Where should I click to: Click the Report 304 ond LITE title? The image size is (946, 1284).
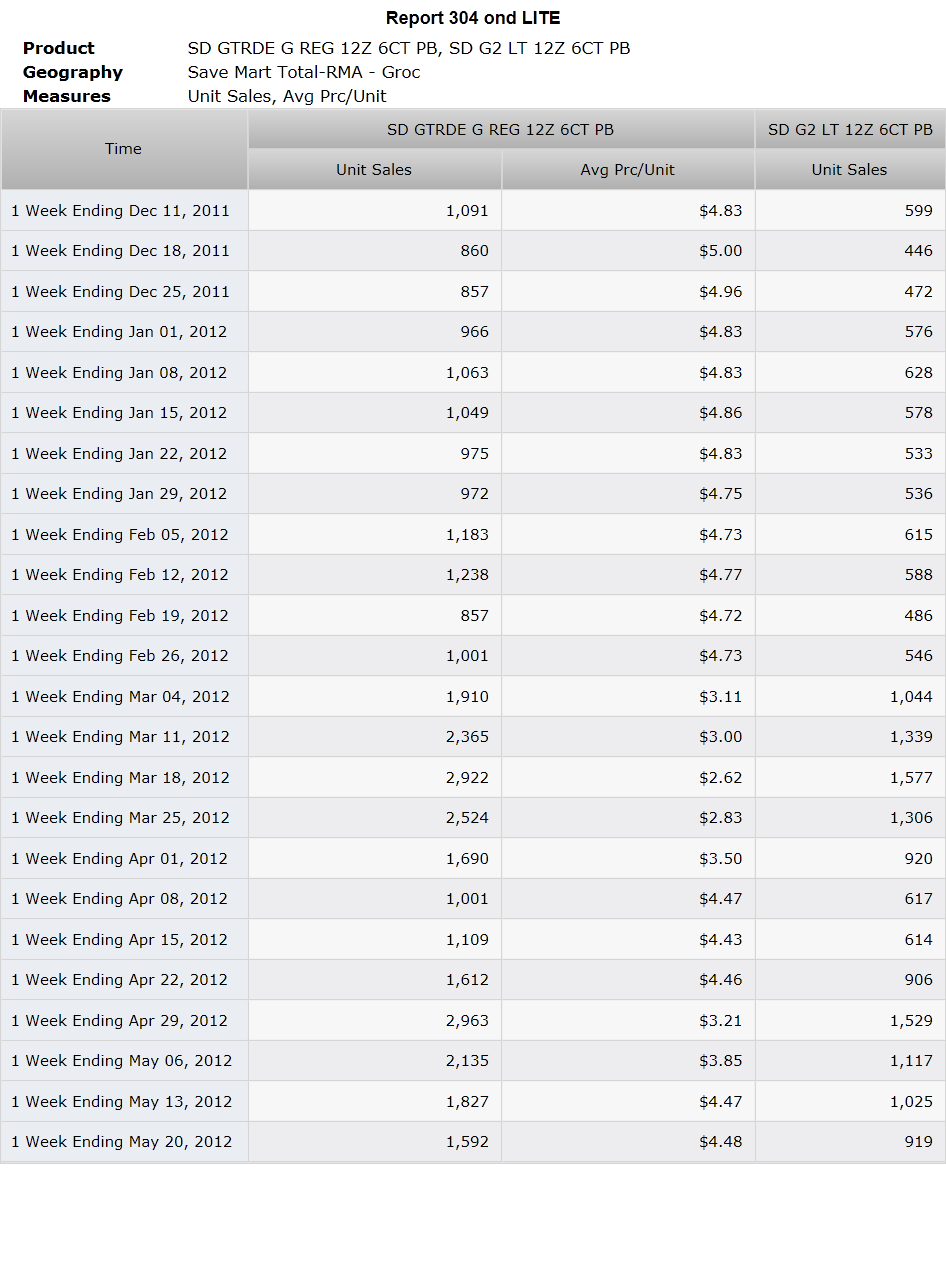pyautogui.click(x=473, y=18)
